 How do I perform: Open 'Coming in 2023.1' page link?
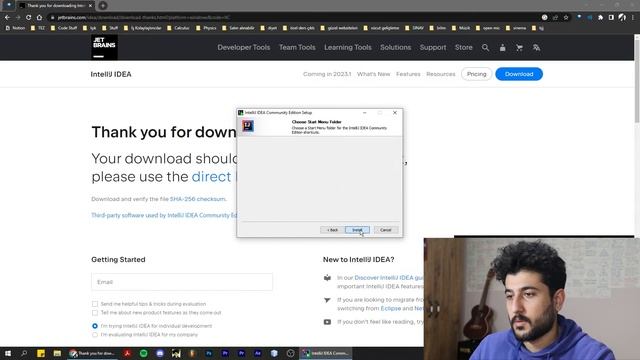[327, 74]
